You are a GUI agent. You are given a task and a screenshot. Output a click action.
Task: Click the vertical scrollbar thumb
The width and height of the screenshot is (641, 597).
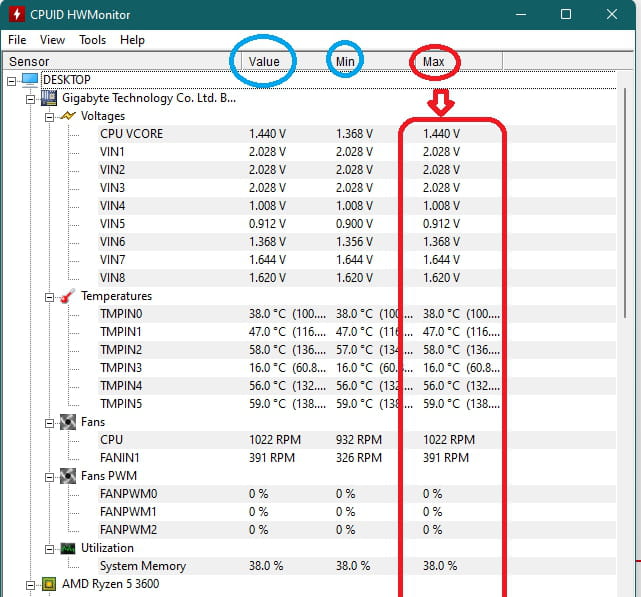coord(625,203)
